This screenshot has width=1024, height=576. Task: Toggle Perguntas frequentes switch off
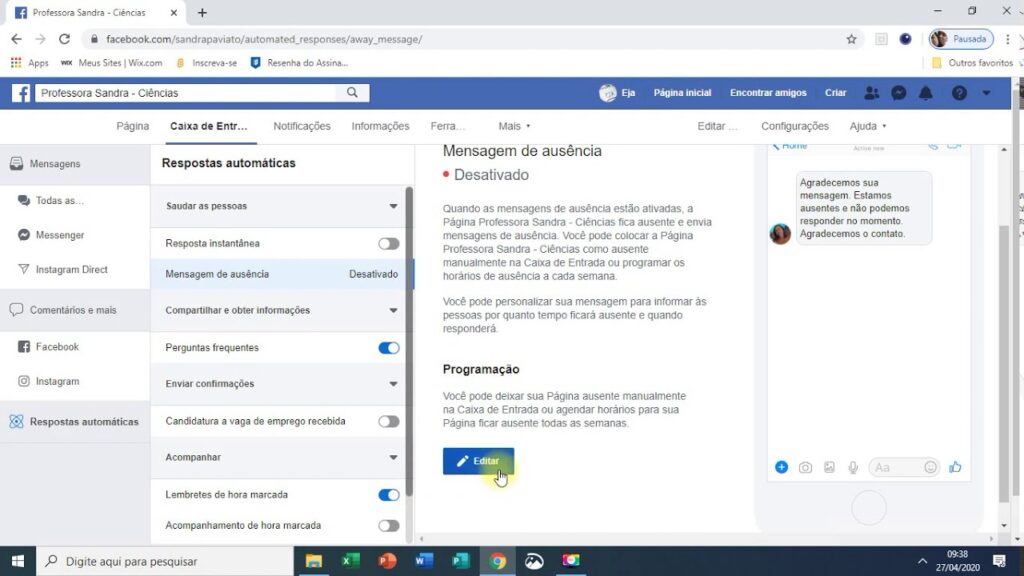coord(389,348)
